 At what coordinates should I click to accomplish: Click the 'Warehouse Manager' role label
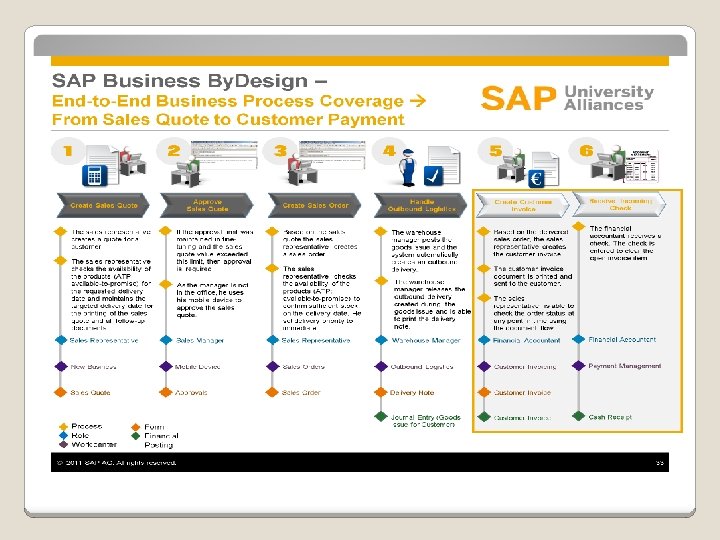point(426,340)
